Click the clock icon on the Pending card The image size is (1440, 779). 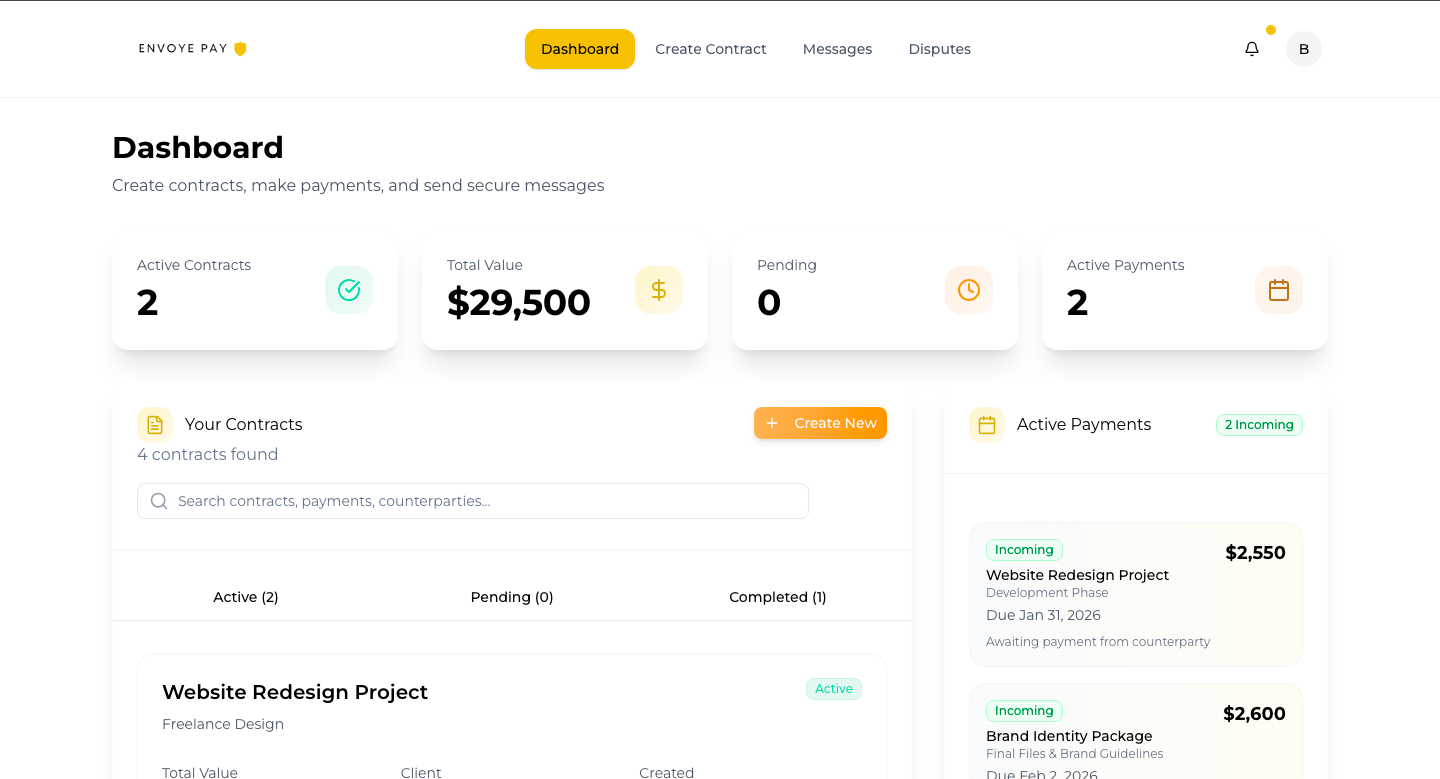[x=968, y=290]
